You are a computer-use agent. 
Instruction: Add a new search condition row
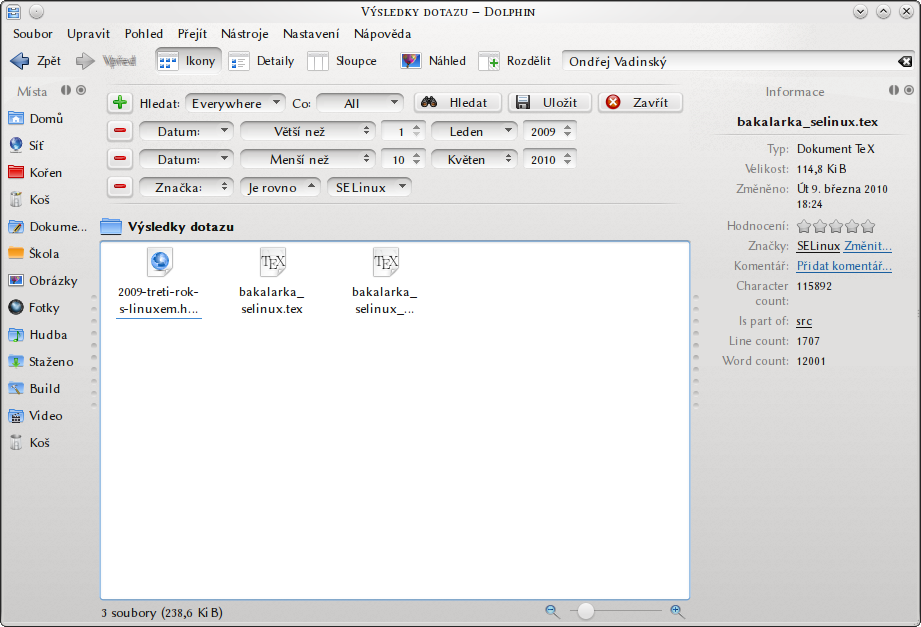point(120,103)
